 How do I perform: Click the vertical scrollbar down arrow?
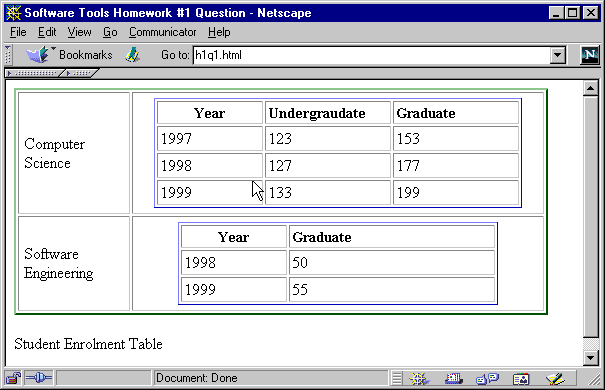click(590, 358)
